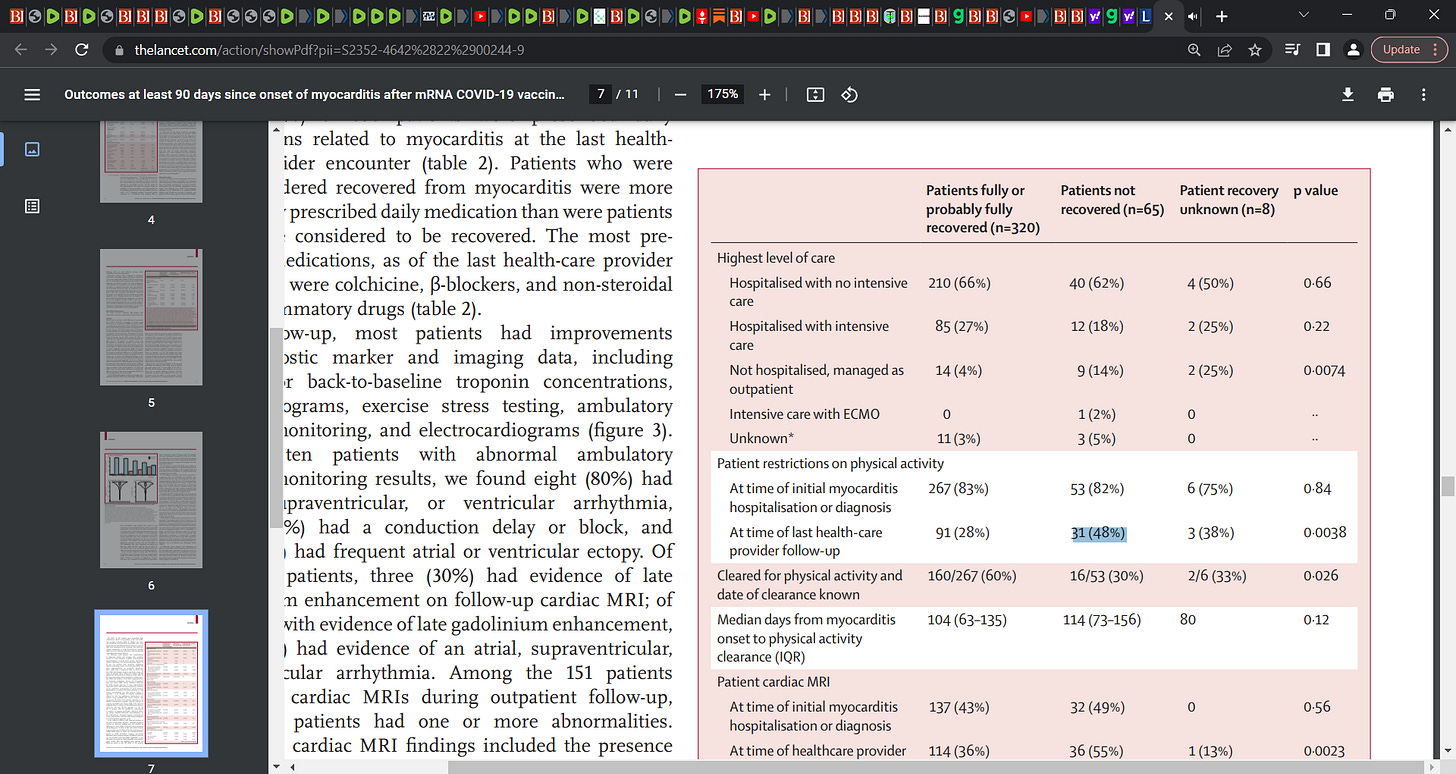This screenshot has height=774, width=1456.
Task: Reload the current page
Action: (x=82, y=49)
